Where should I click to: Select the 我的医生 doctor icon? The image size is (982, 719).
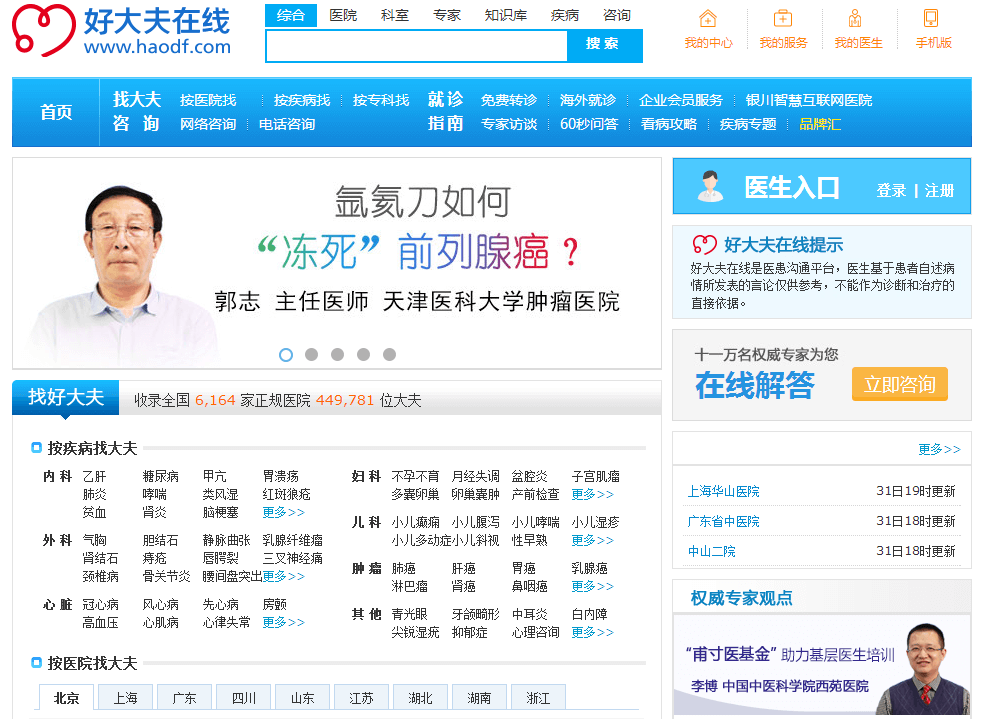click(x=856, y=20)
